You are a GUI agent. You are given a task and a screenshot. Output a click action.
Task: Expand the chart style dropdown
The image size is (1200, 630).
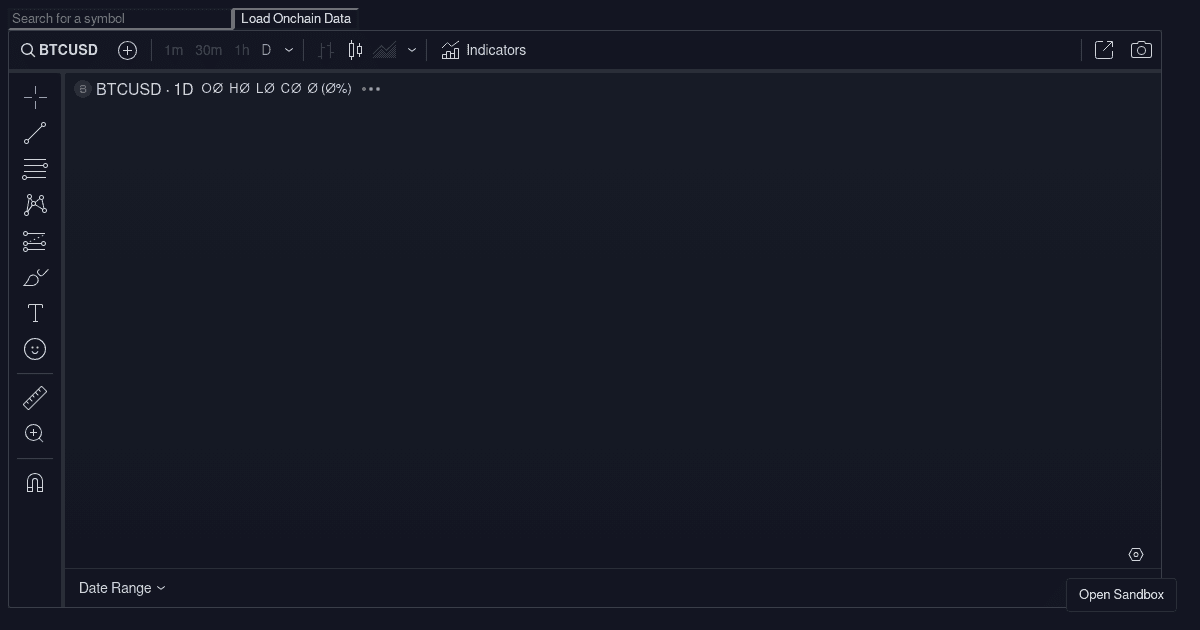[411, 50]
